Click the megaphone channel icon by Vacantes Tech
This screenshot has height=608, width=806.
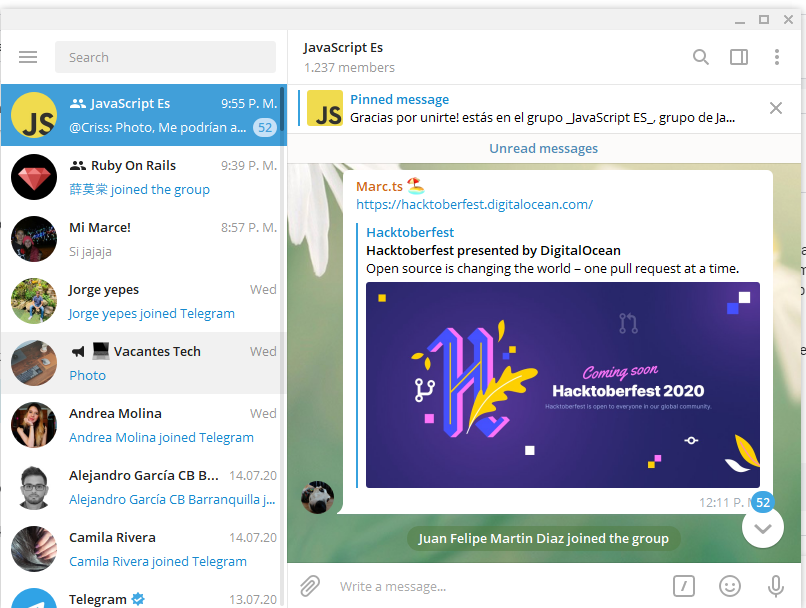pos(78,352)
